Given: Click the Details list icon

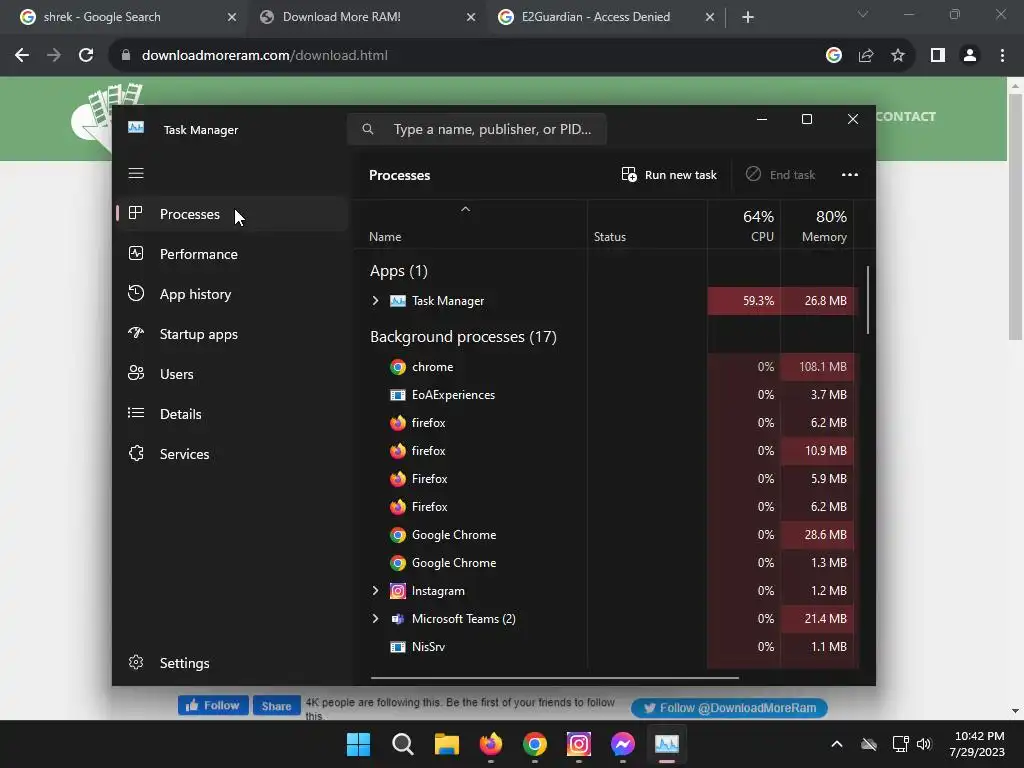Looking at the screenshot, I should coord(136,413).
